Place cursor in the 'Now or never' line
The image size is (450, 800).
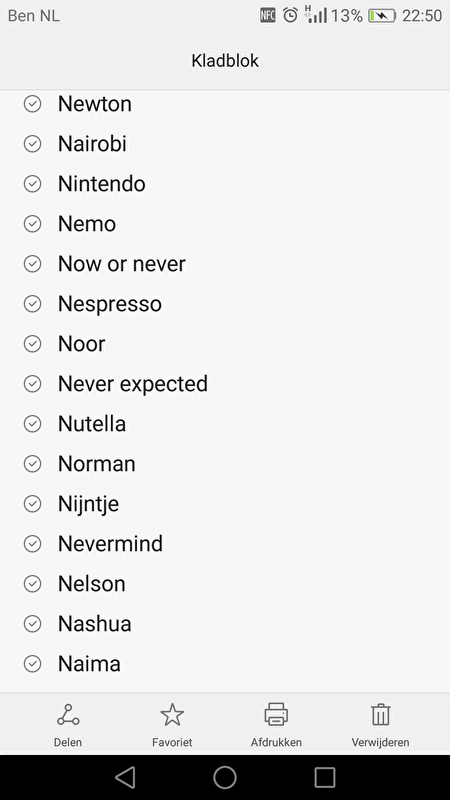tap(121, 264)
